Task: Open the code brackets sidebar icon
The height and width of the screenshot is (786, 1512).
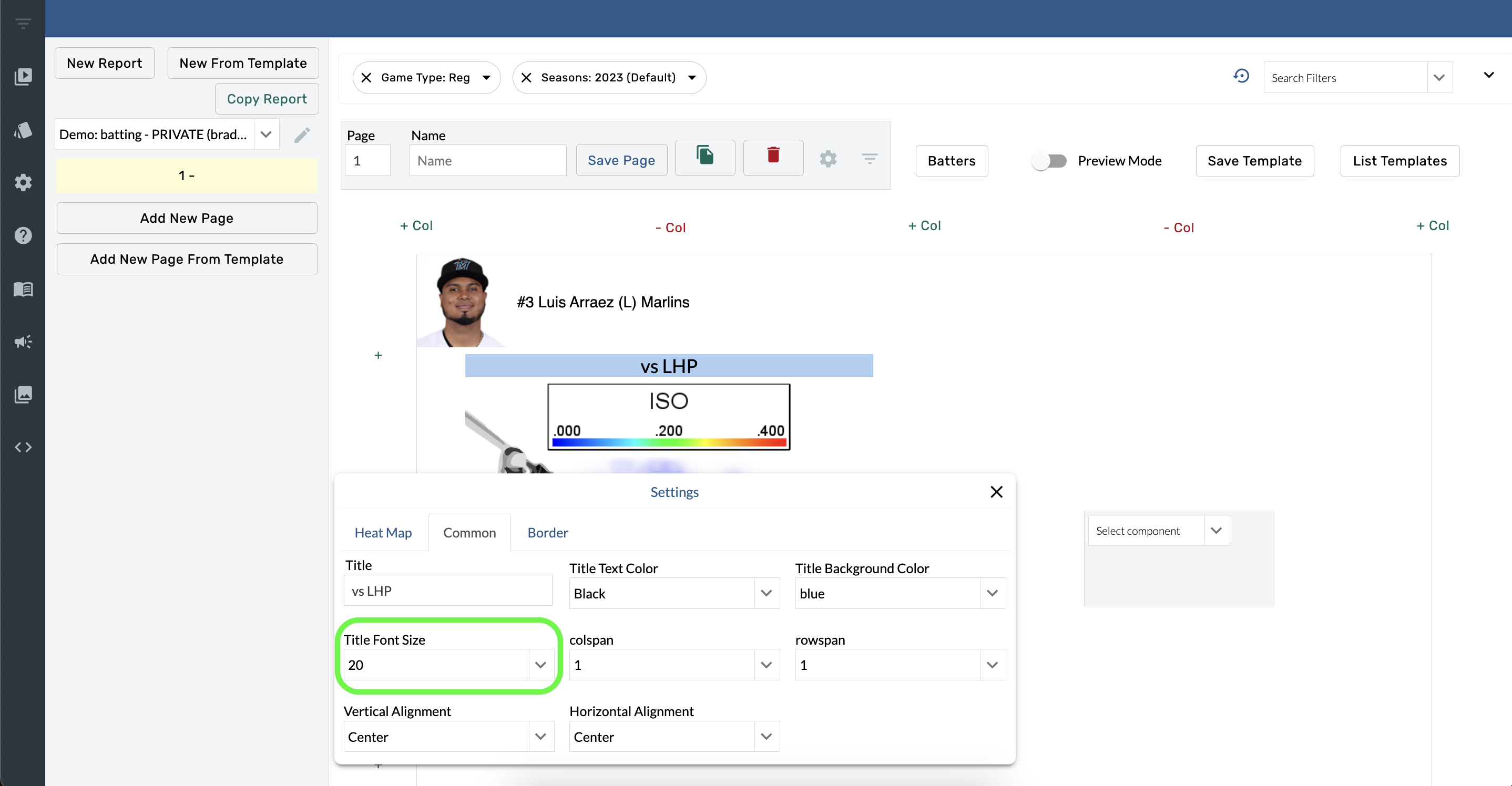Action: [x=23, y=448]
